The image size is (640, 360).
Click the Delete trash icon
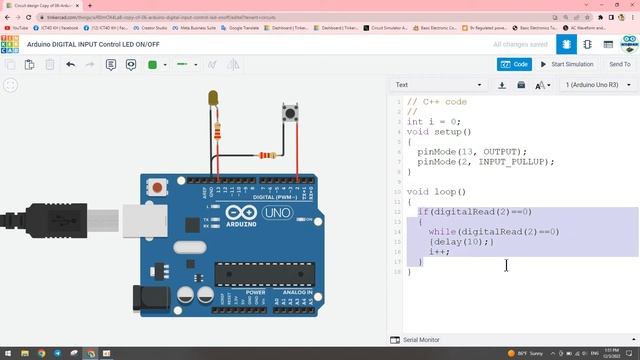point(50,64)
